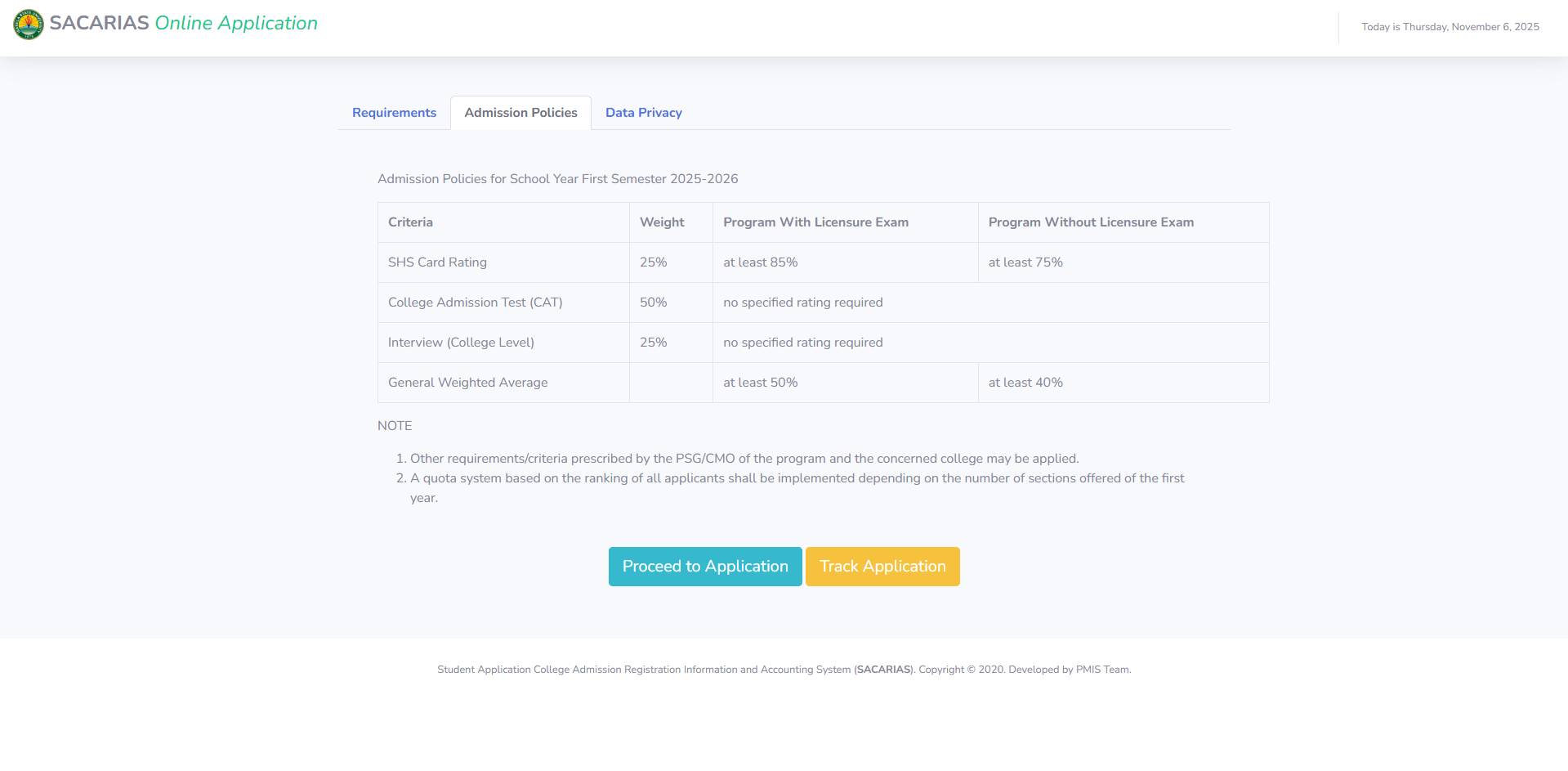Click the SACARIAS copyright footer text
The height and width of the screenshot is (771, 1568).
click(784, 670)
